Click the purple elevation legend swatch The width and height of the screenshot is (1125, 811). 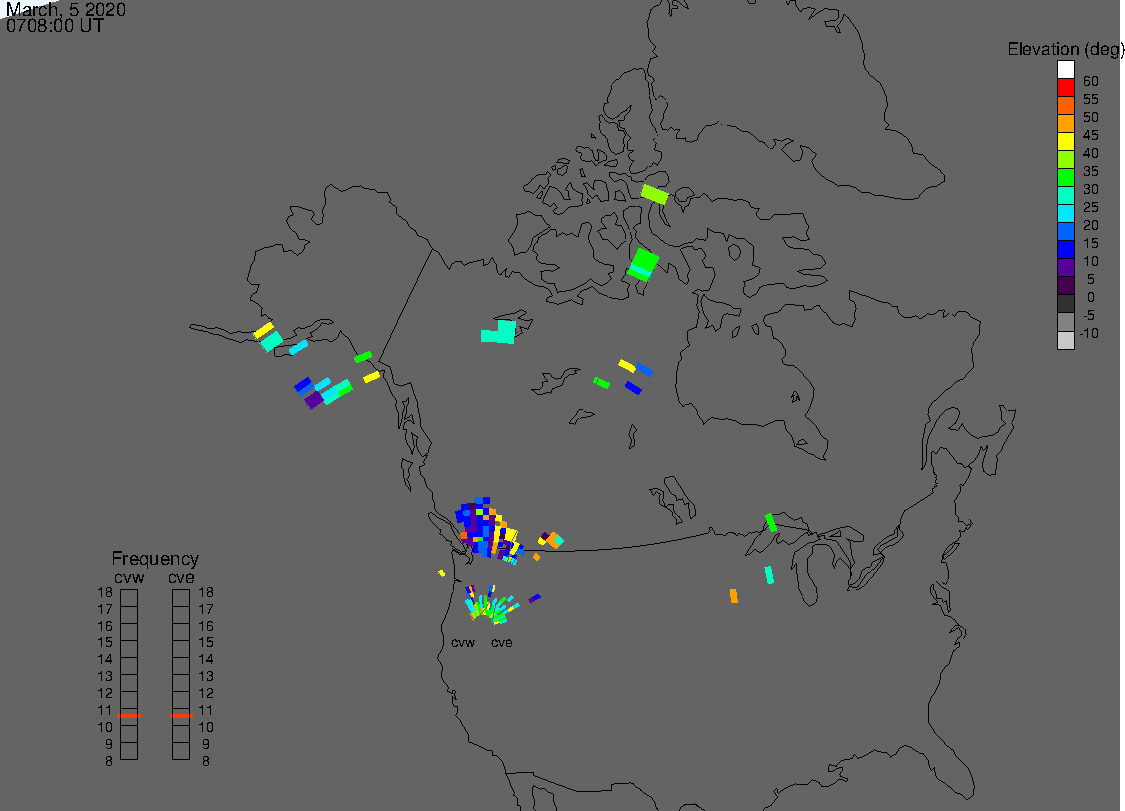(x=1065, y=267)
